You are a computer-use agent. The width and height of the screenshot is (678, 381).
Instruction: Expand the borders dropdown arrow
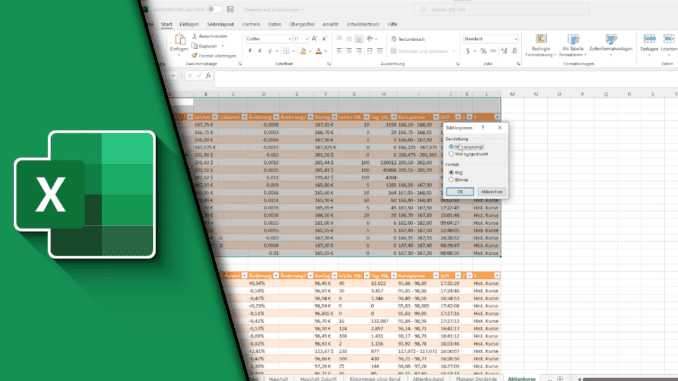click(293, 51)
